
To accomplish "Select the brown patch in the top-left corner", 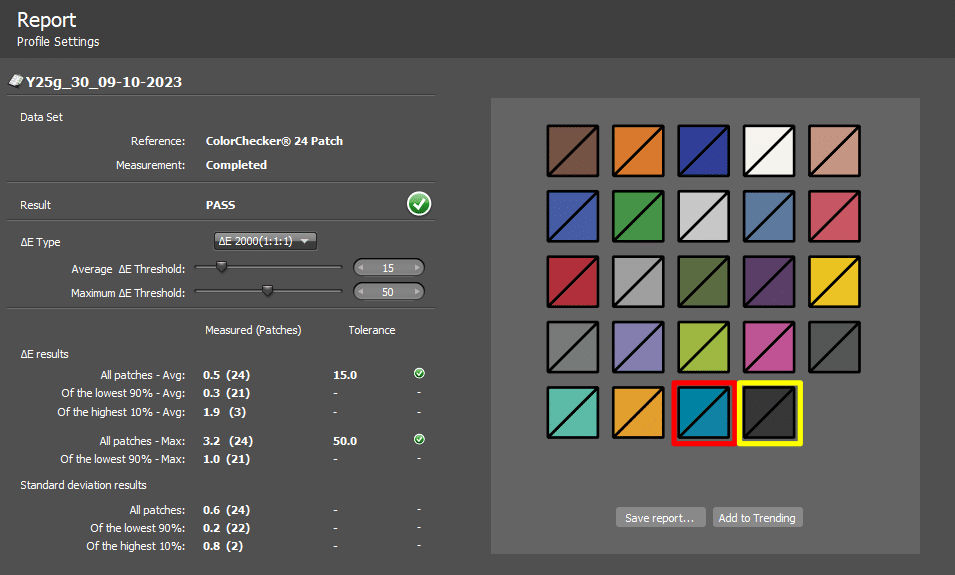I will click(573, 150).
